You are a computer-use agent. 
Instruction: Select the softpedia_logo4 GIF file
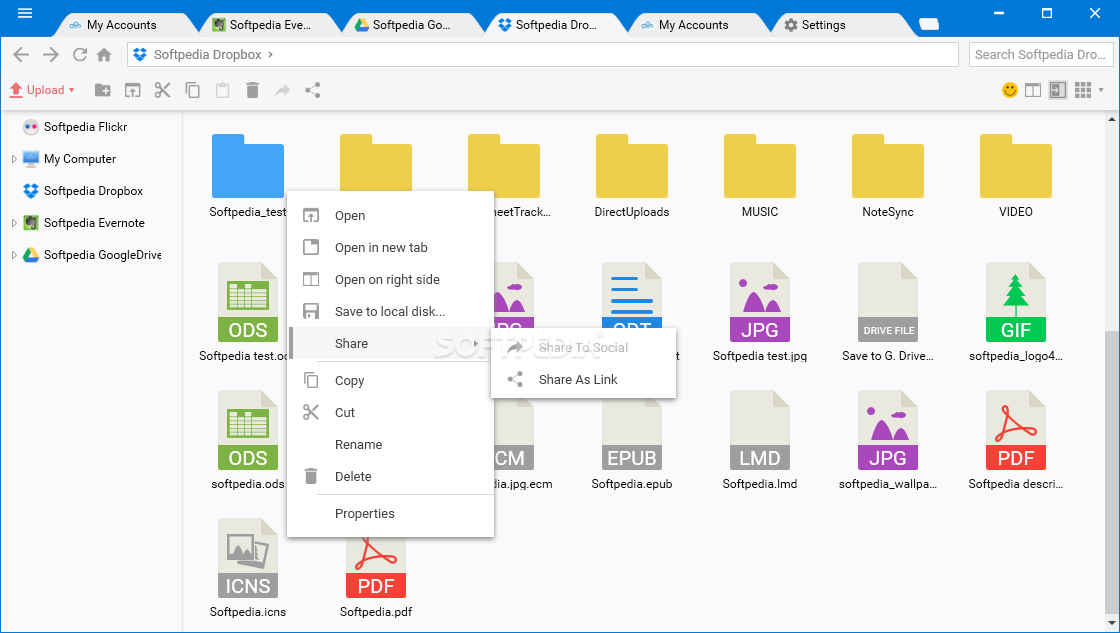tap(1015, 311)
